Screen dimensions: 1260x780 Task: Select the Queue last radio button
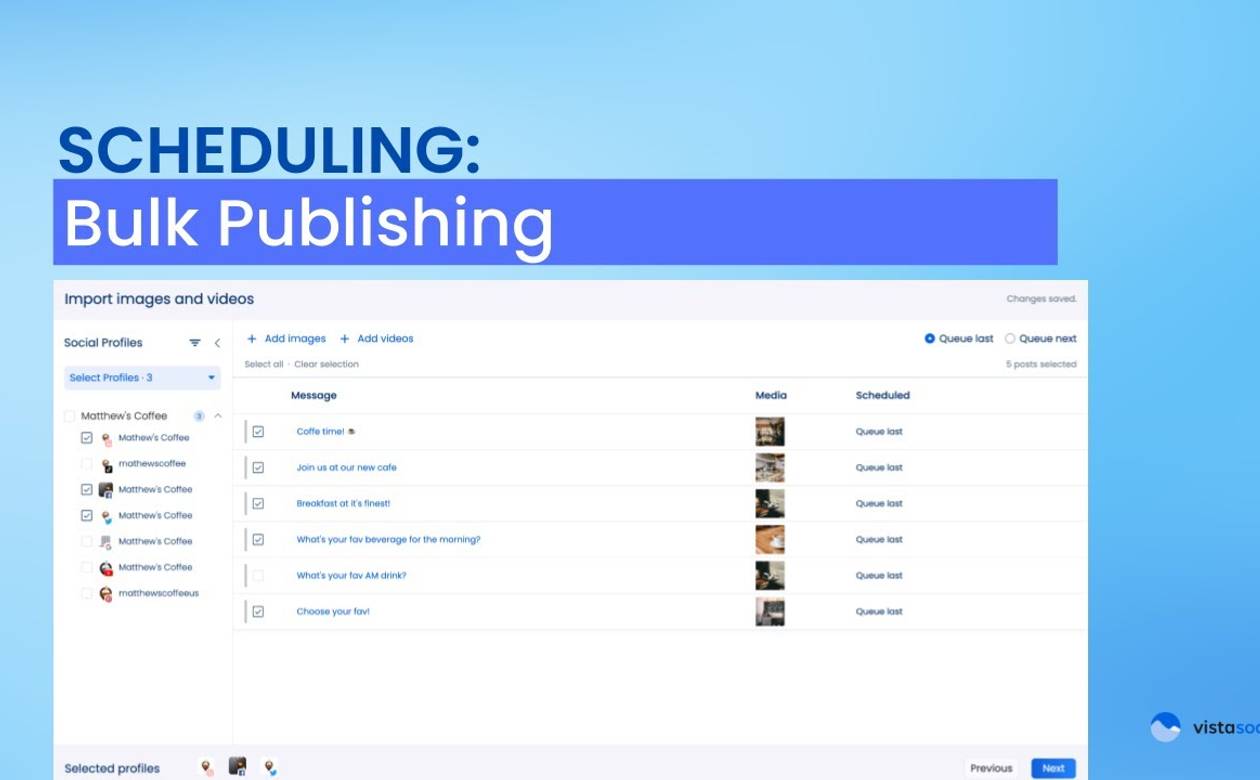[930, 339]
